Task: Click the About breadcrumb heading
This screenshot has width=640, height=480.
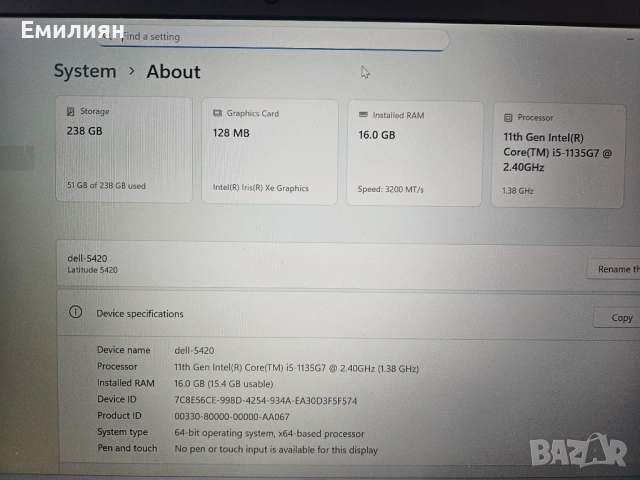Action: pyautogui.click(x=173, y=72)
